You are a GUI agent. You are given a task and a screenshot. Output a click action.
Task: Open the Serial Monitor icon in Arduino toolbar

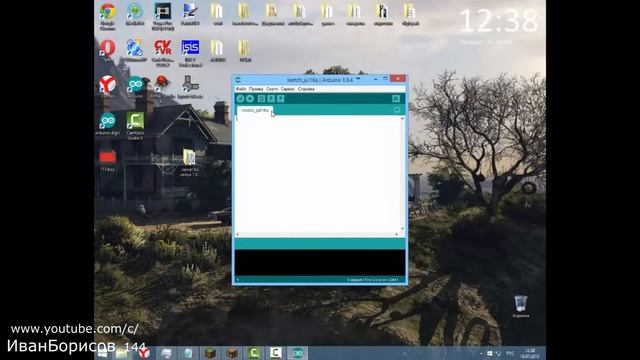(396, 98)
